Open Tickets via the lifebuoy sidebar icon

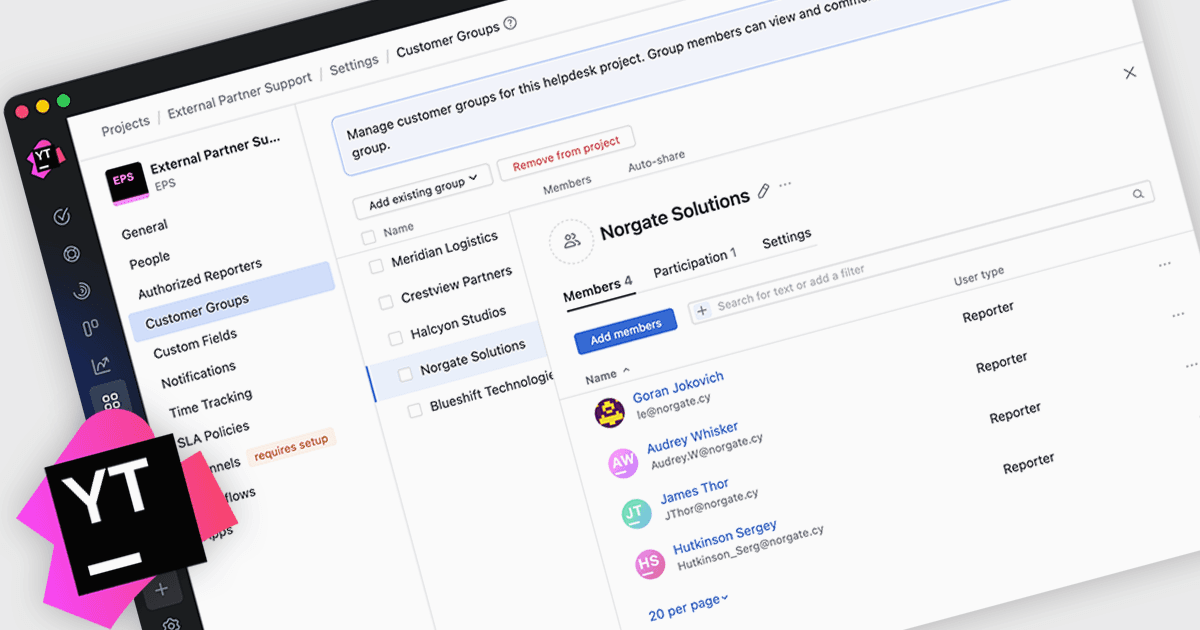click(x=72, y=253)
